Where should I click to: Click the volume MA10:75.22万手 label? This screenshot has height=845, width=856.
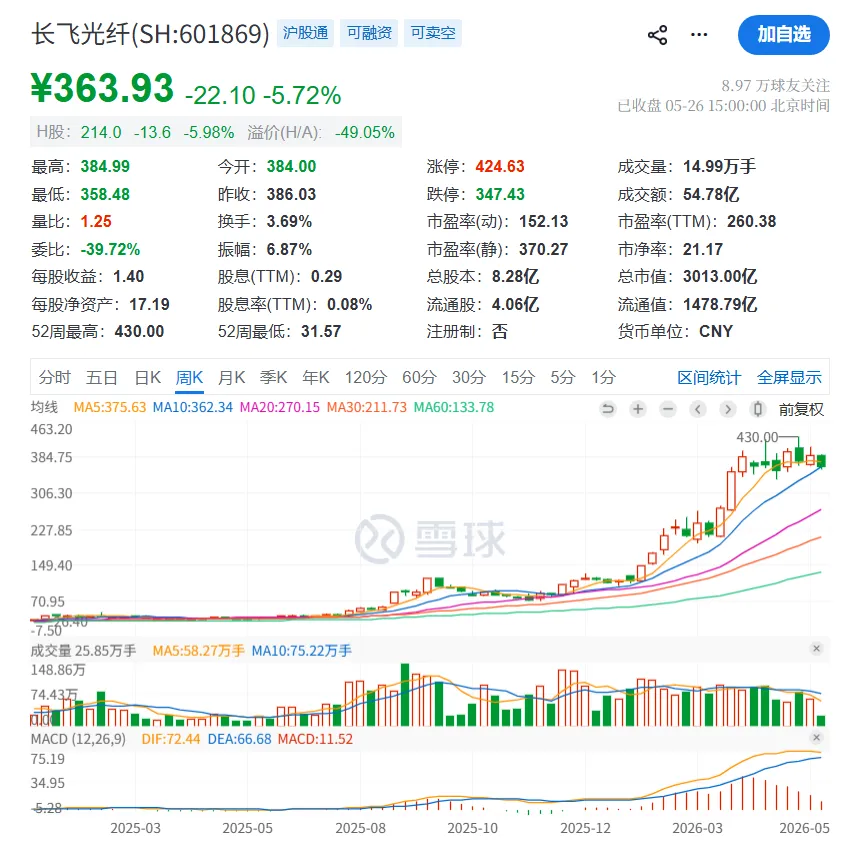click(x=302, y=651)
